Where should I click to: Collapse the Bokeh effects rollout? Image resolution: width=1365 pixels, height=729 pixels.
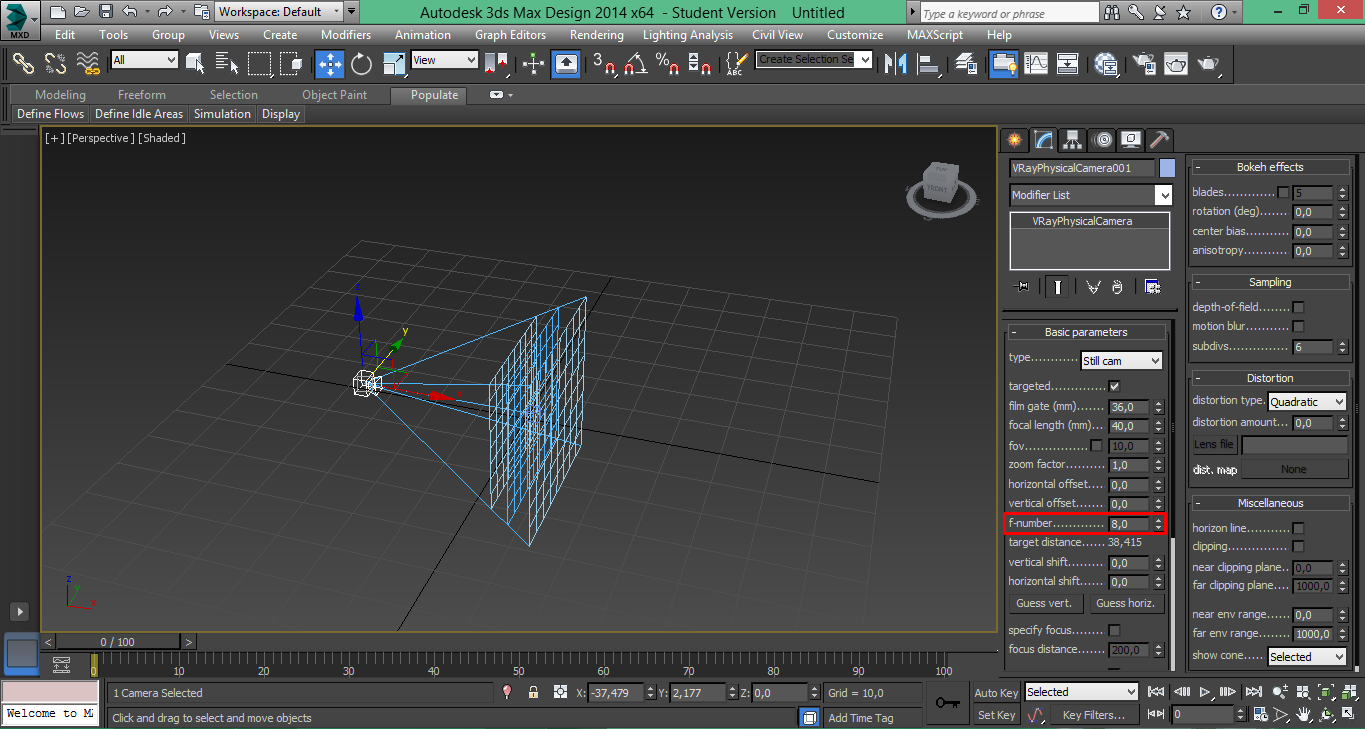1270,167
